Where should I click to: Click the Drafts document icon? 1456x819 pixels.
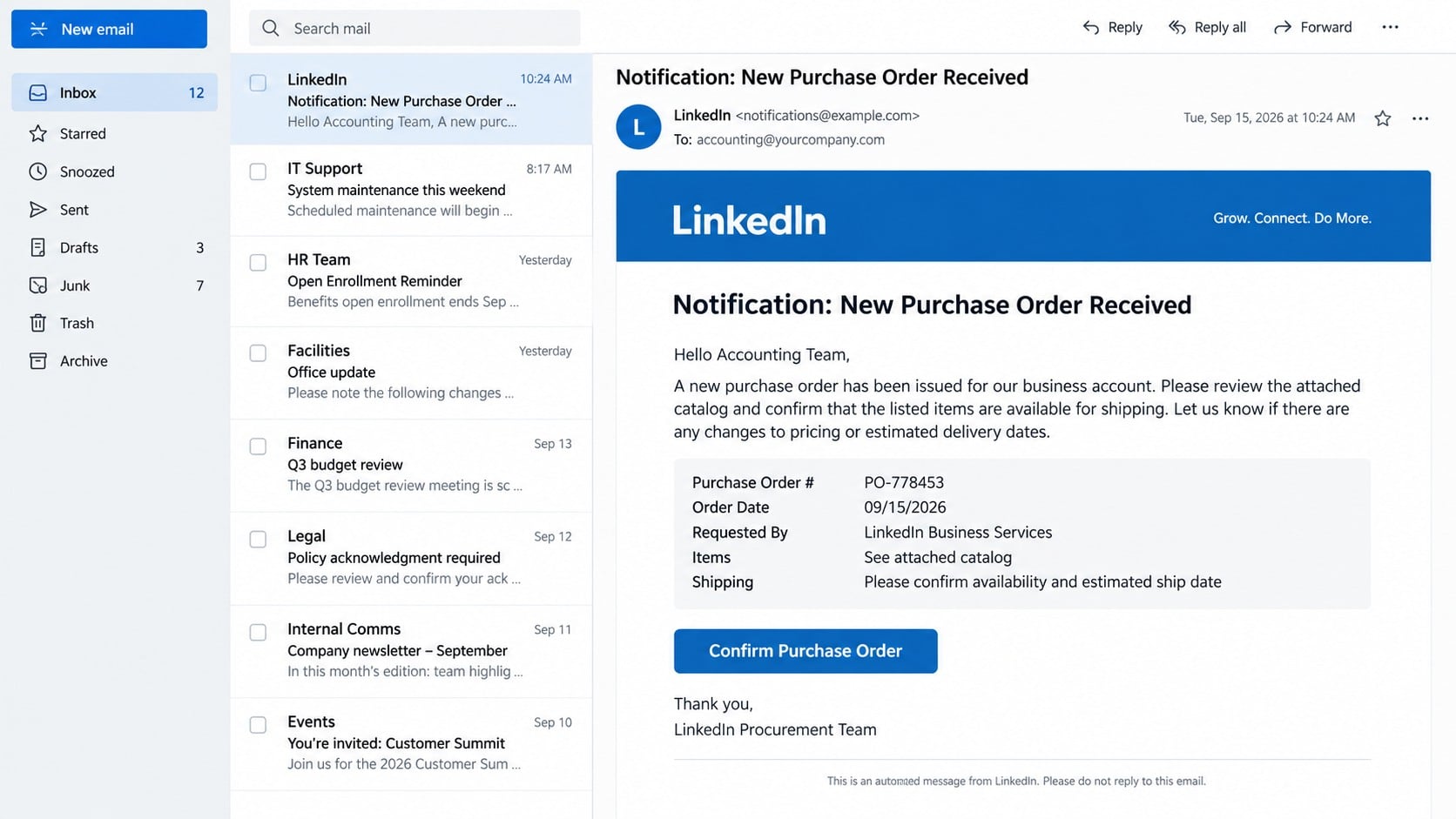[x=37, y=247]
